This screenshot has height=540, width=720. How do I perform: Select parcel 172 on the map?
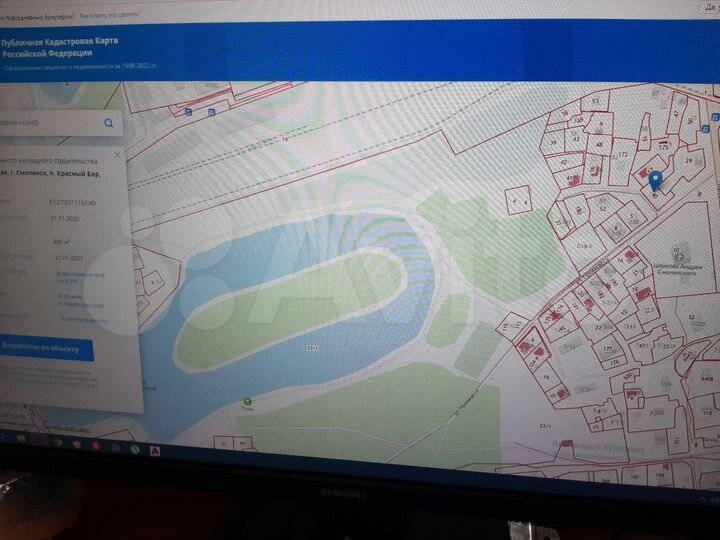(622, 155)
